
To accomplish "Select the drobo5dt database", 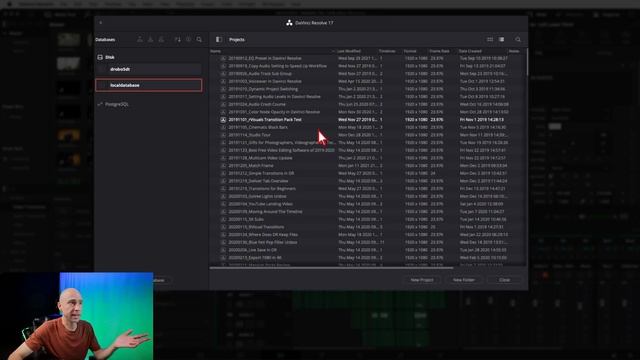I will (x=149, y=69).
